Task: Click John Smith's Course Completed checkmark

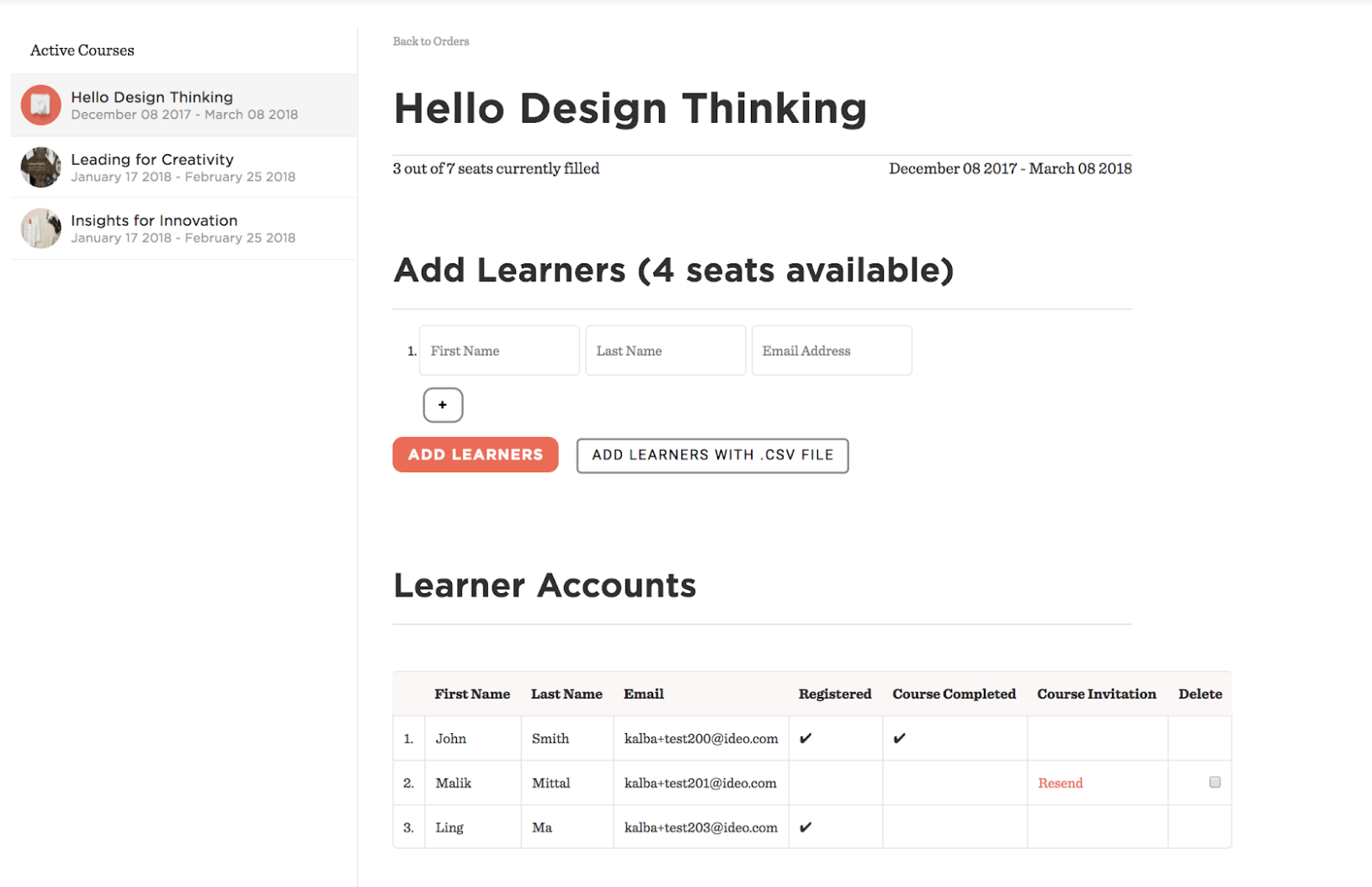Action: (900, 738)
